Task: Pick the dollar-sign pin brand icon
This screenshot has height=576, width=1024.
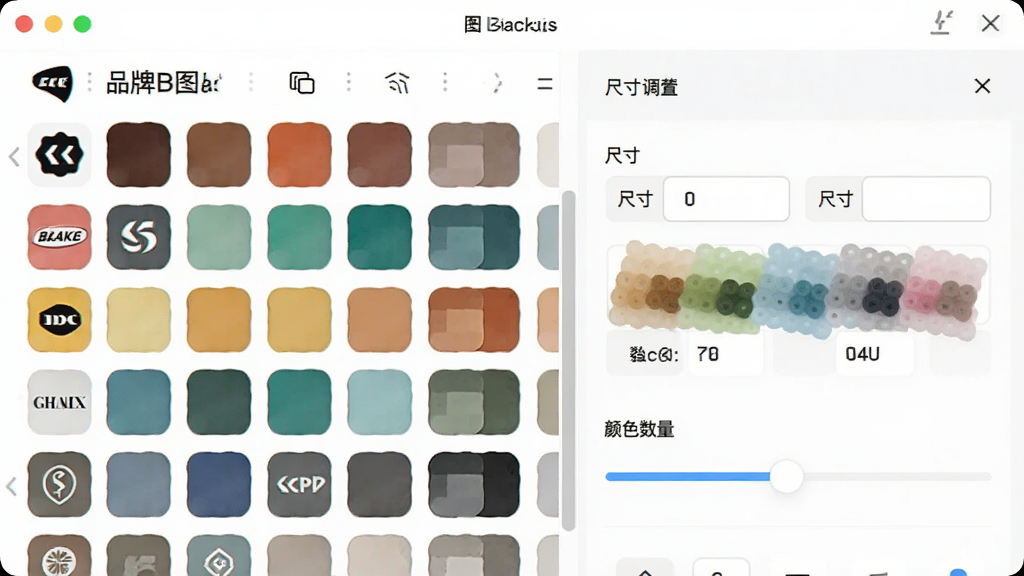Action: (59, 485)
